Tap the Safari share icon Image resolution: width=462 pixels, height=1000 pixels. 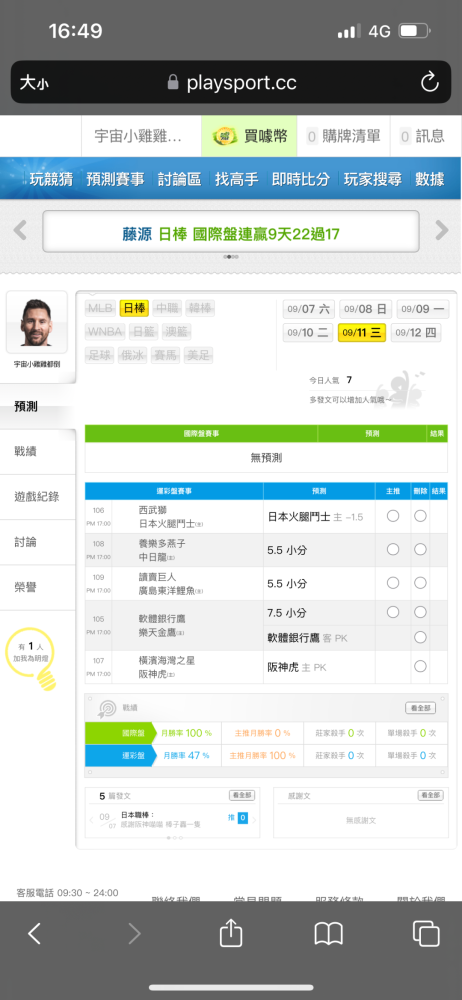pos(230,933)
